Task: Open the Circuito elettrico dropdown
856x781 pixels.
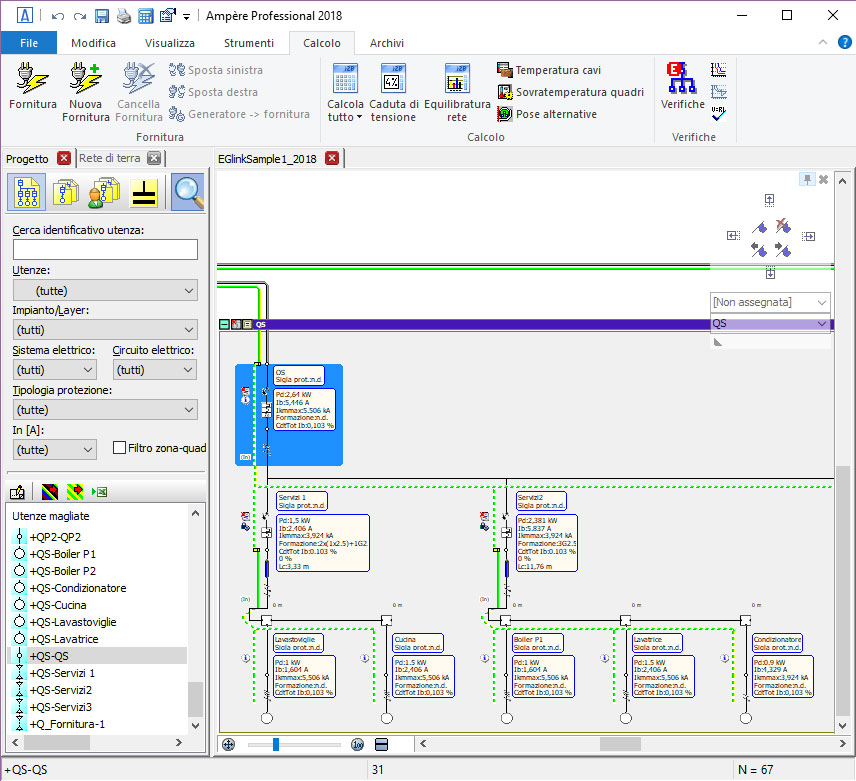Action: pyautogui.click(x=155, y=370)
